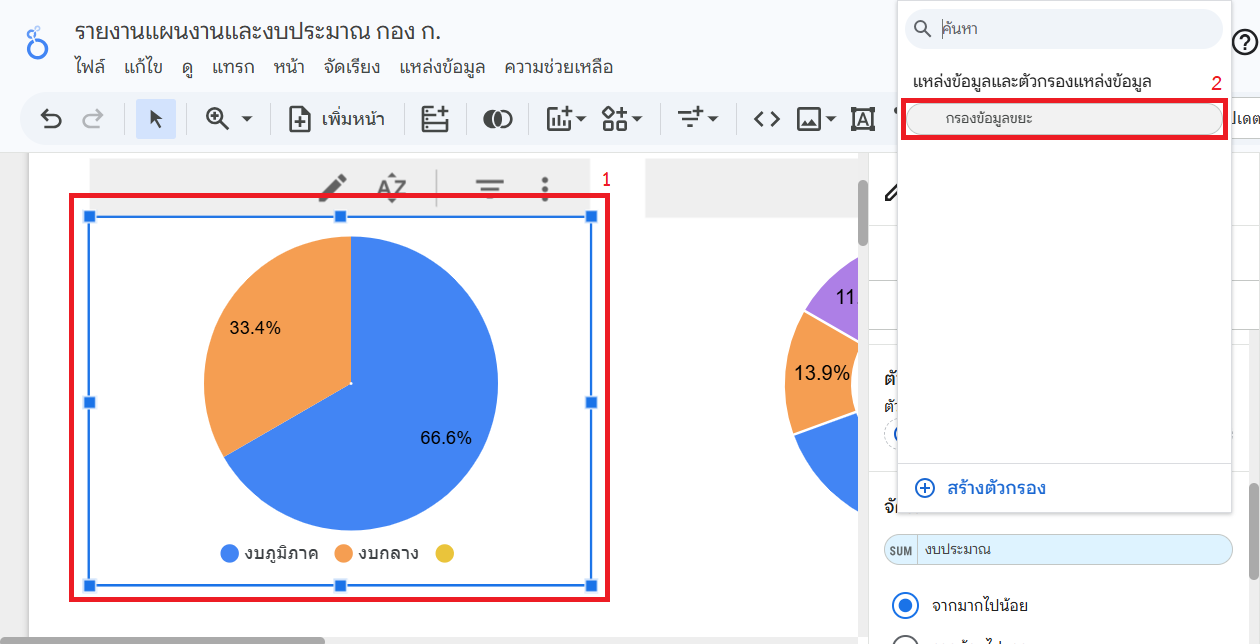Select the pointer selection mode tool
The height and width of the screenshot is (644, 1260).
tap(155, 119)
